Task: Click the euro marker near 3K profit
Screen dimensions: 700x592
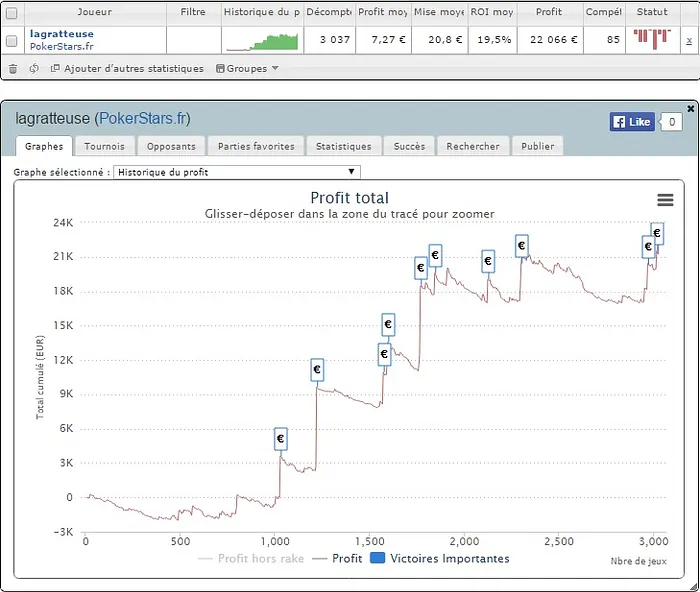Action: click(x=280, y=439)
